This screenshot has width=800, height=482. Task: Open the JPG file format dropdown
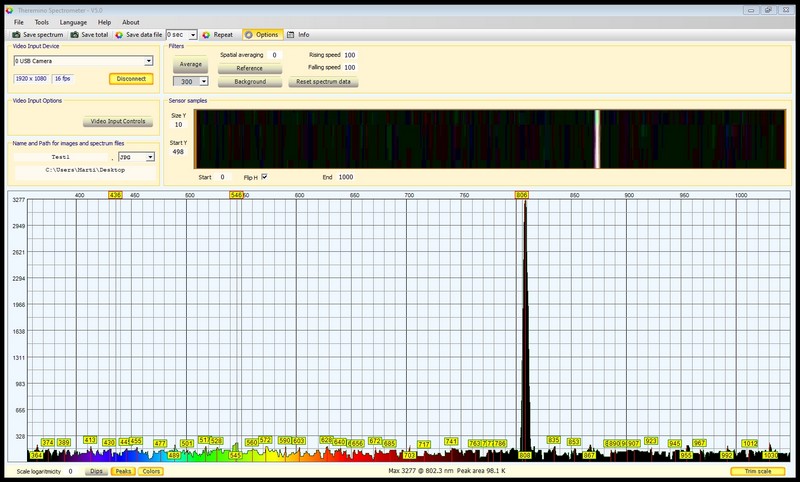tap(150, 156)
